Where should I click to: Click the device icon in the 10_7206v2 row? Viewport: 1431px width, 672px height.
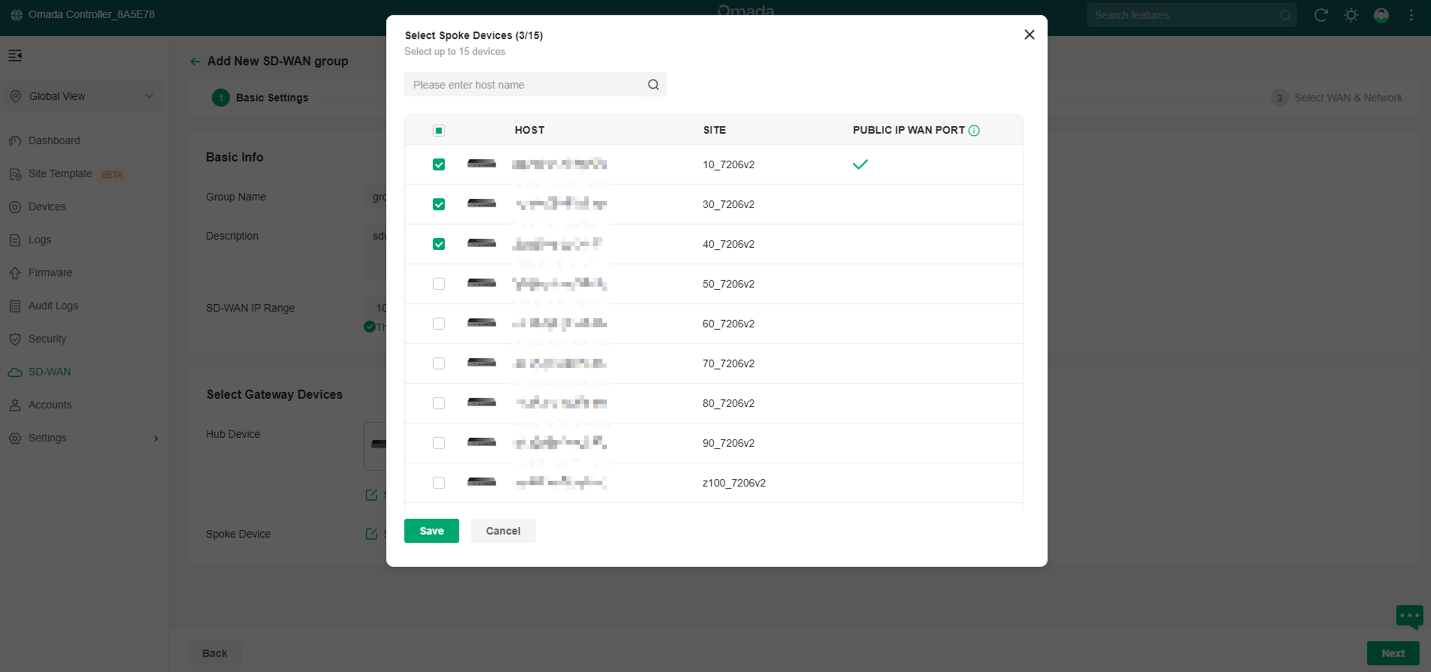(x=481, y=163)
